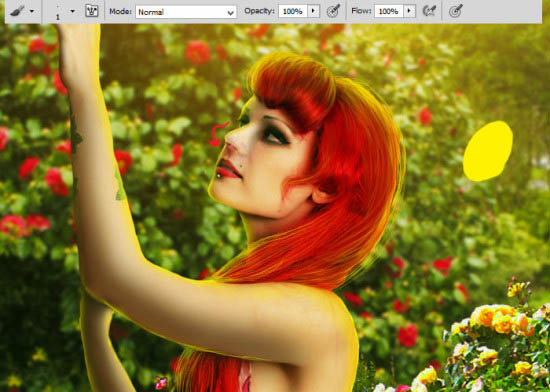
Task: Select the Brush tool preset icon
Action: point(16,11)
